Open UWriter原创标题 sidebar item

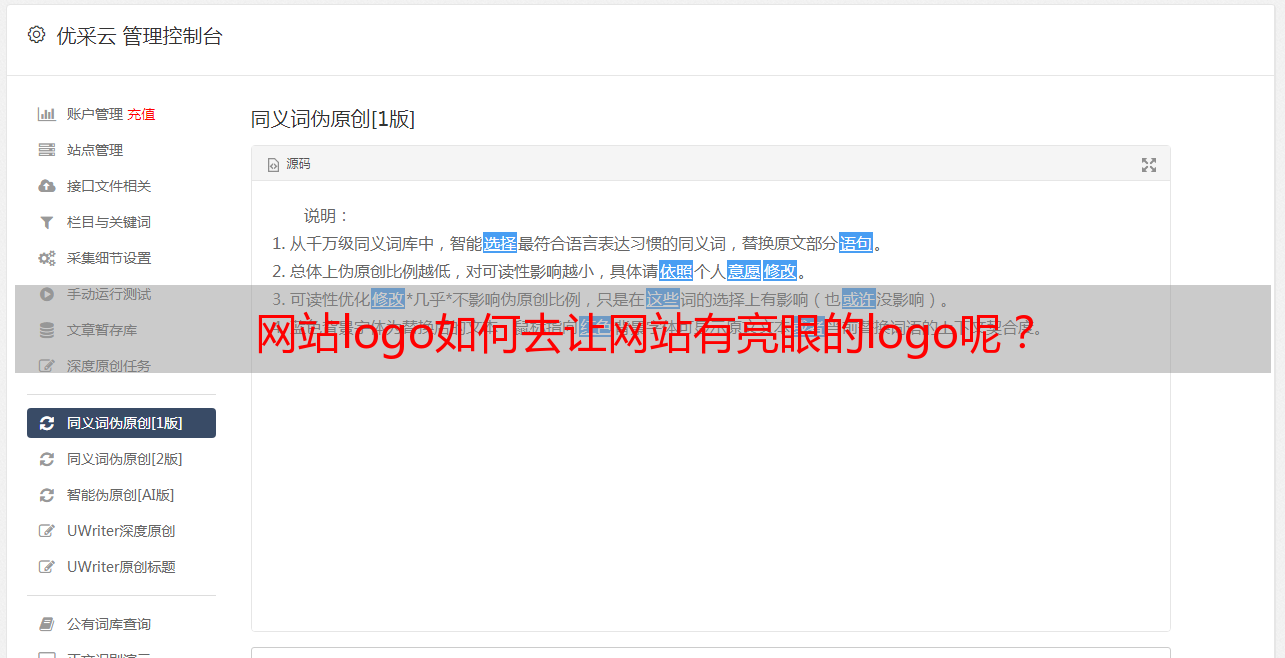[x=121, y=567]
